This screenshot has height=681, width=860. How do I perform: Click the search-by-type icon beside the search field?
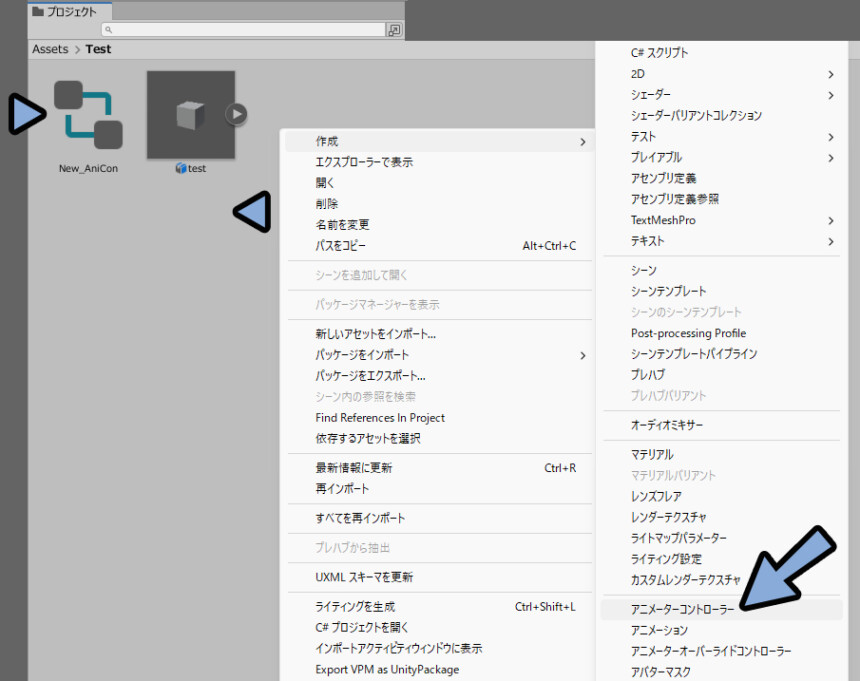pos(394,30)
